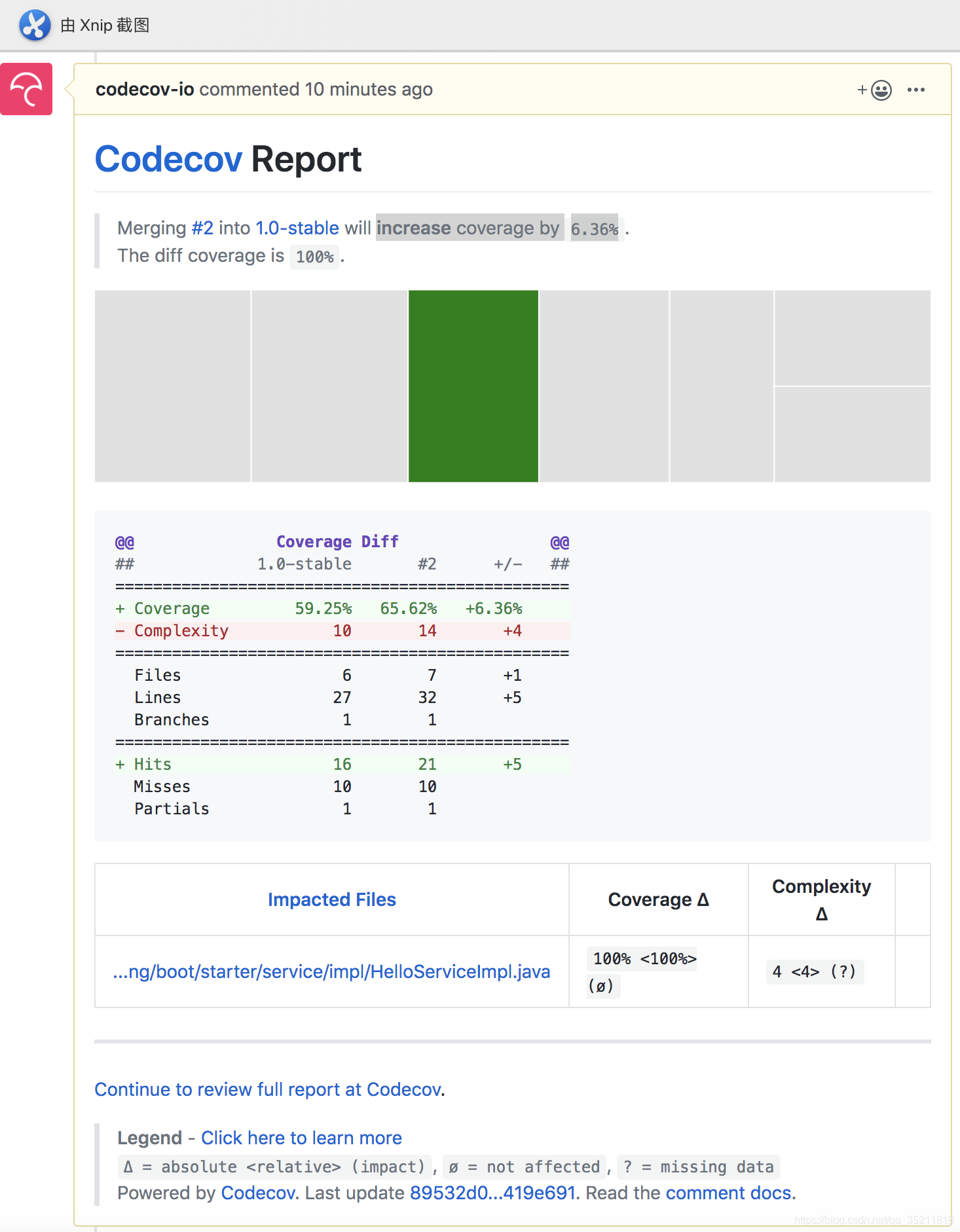Click the not affected legend entry
Viewport: 960px width, 1232px height.
point(525,1167)
